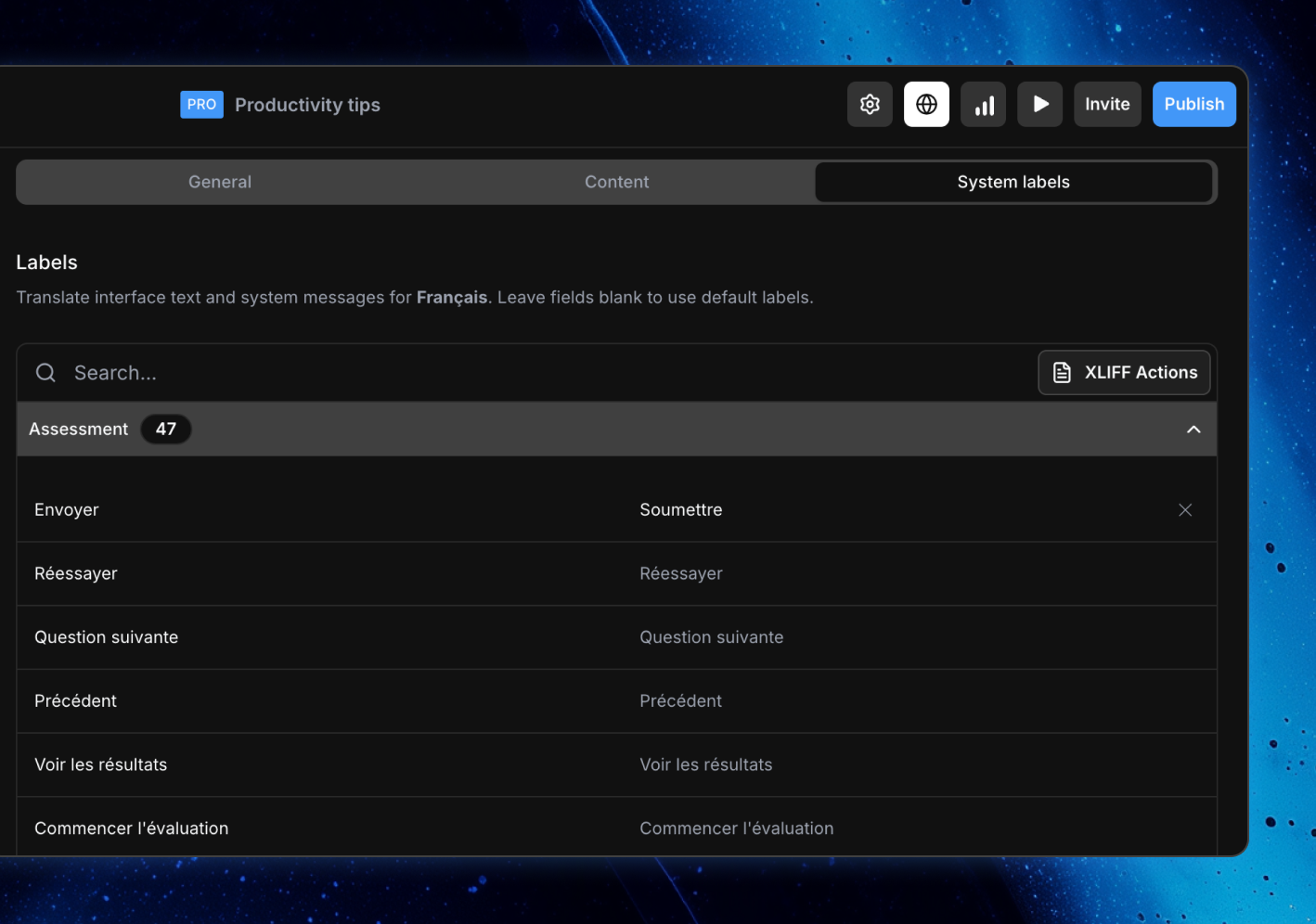Collapse the Assessment section chevron
Image resolution: width=1316 pixels, height=924 pixels.
click(x=1193, y=430)
